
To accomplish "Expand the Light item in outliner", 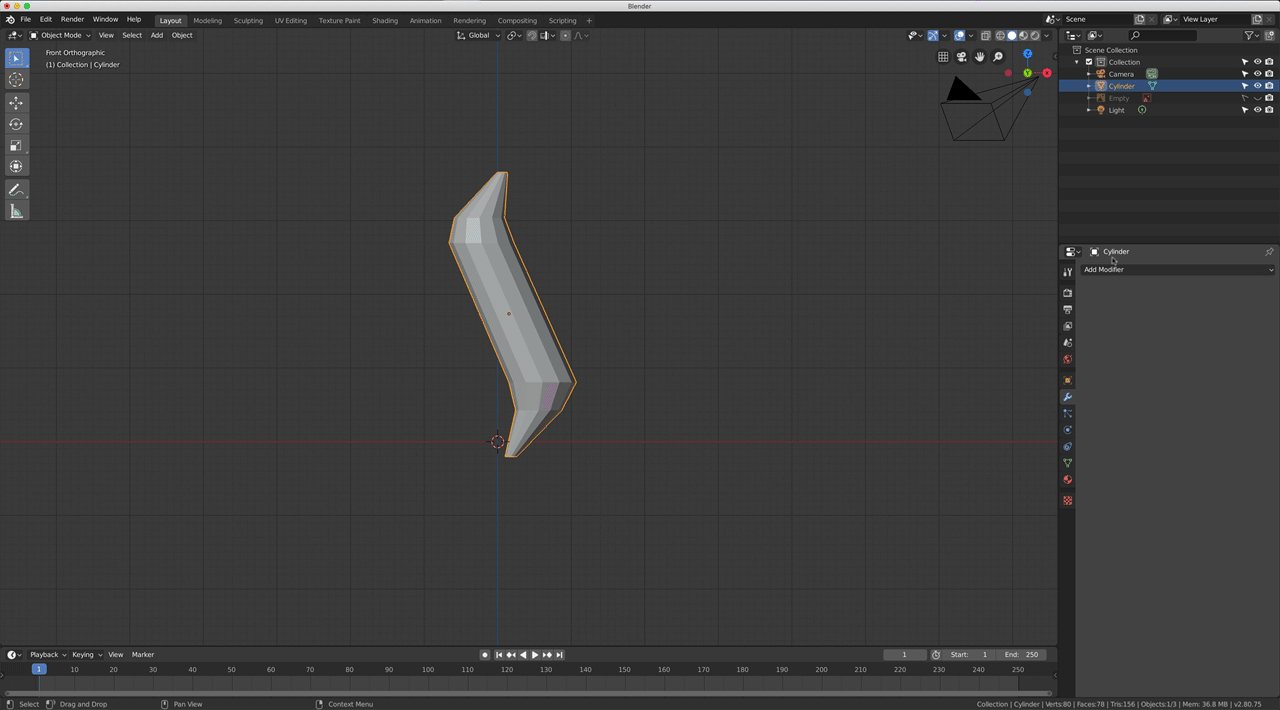I will [1089, 110].
